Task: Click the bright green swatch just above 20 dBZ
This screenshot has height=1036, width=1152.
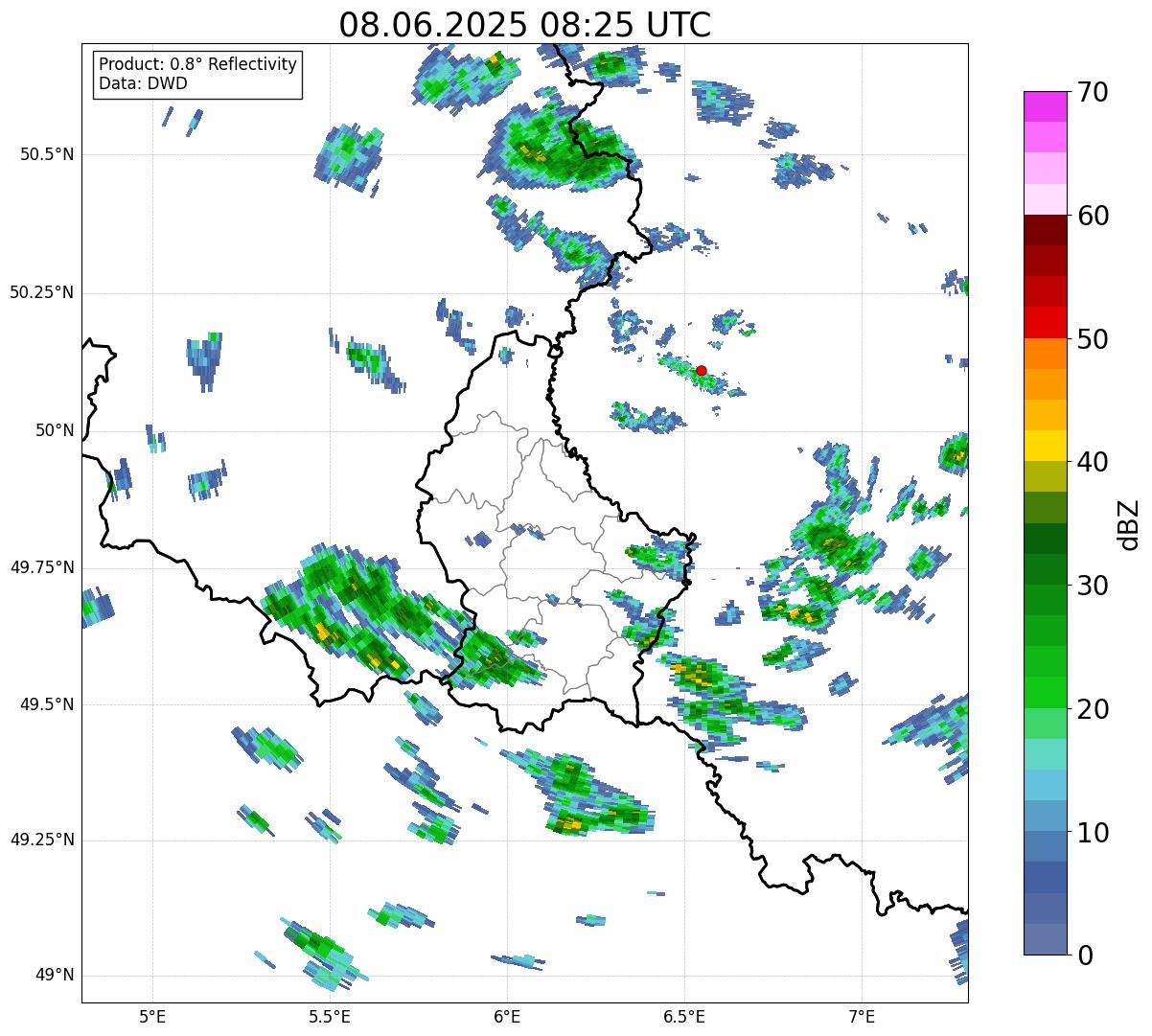Action: [x=1045, y=693]
